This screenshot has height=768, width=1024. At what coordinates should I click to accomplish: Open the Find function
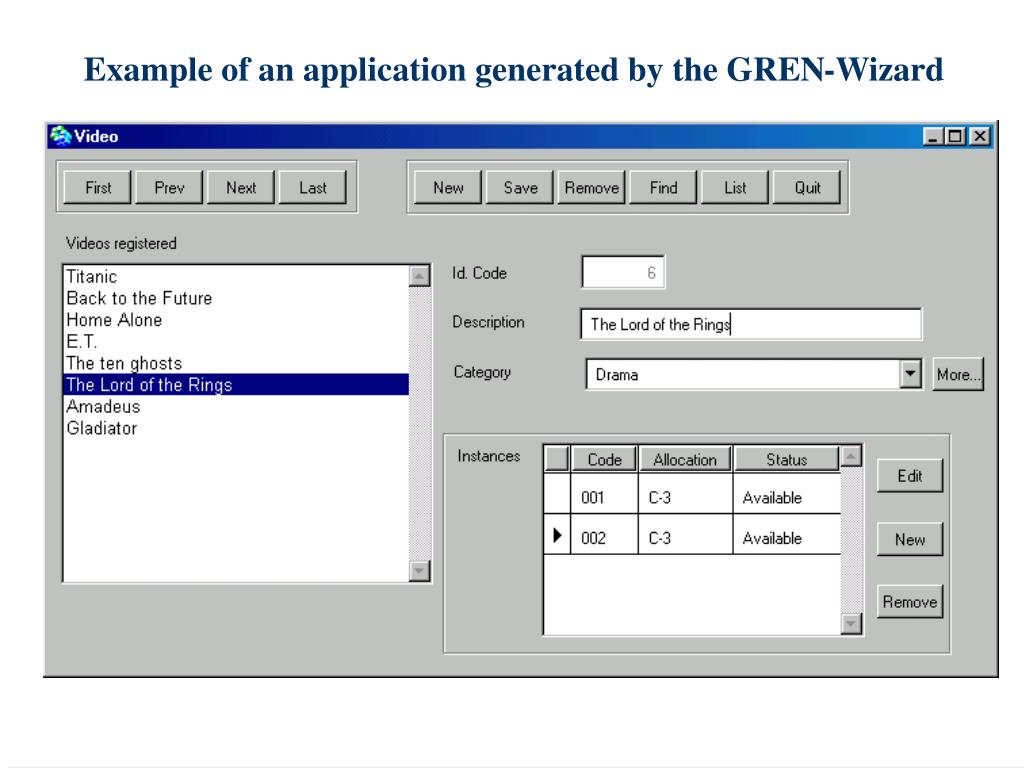664,188
